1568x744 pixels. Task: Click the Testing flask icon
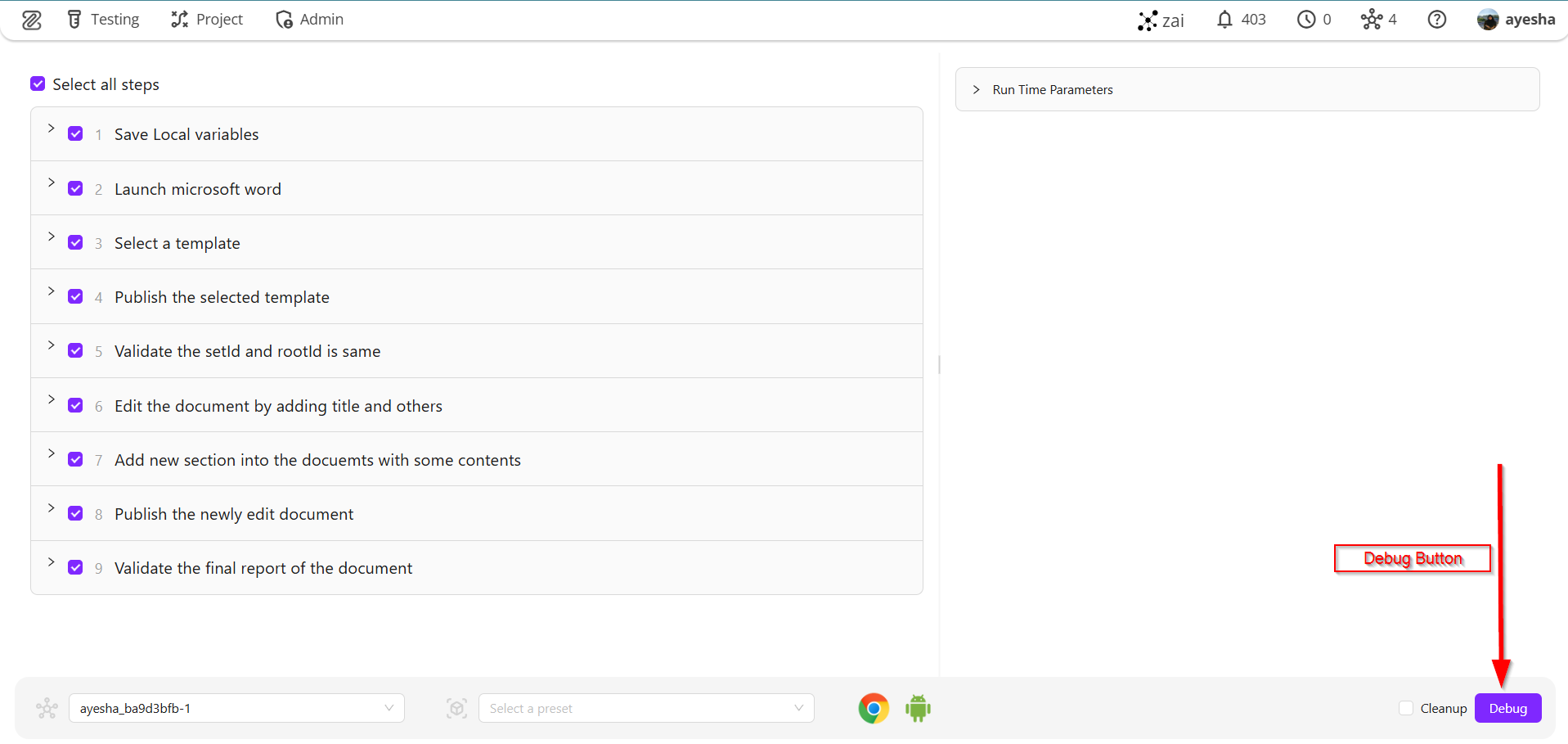point(74,20)
